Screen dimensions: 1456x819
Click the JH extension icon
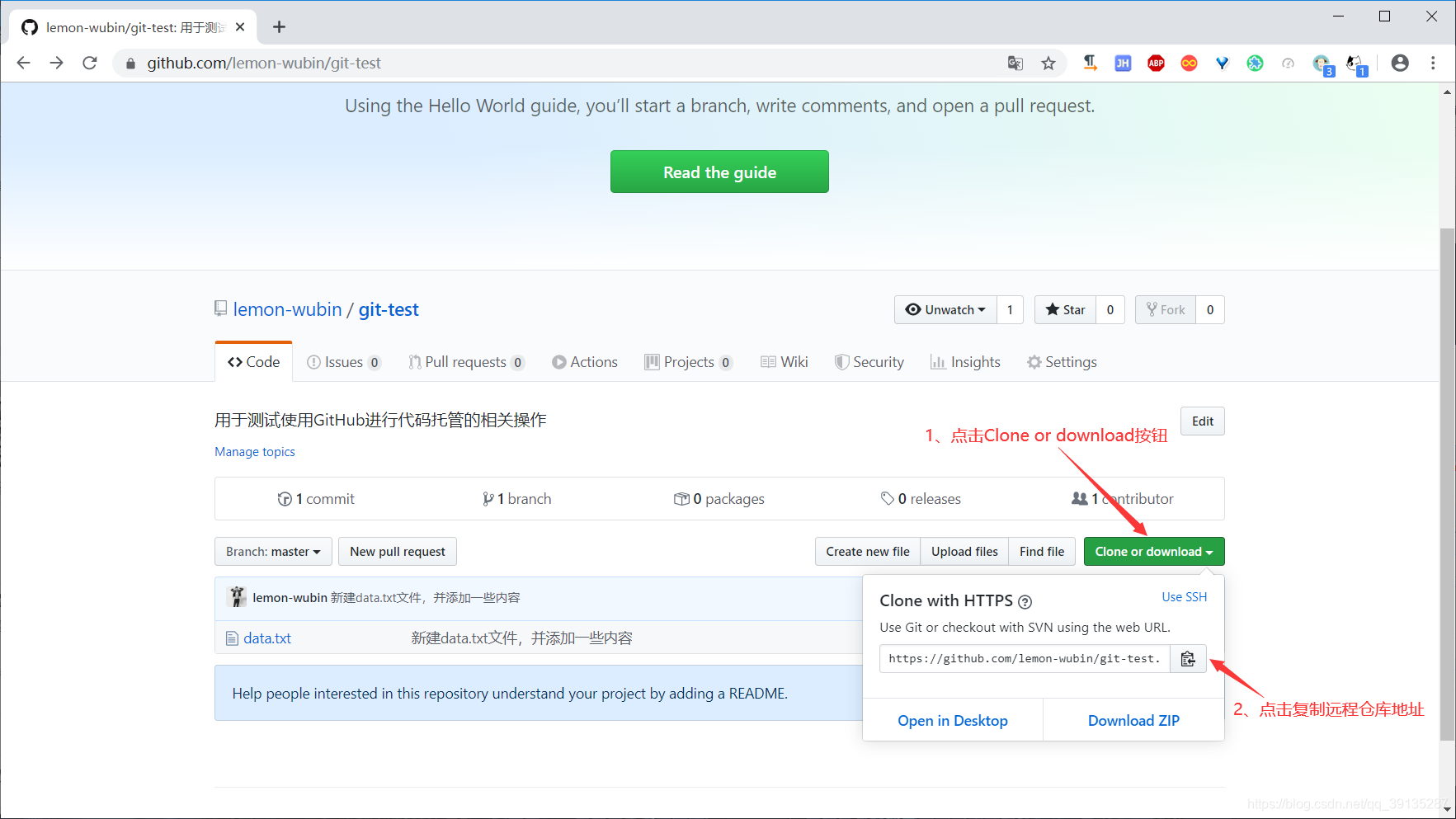tap(1123, 63)
